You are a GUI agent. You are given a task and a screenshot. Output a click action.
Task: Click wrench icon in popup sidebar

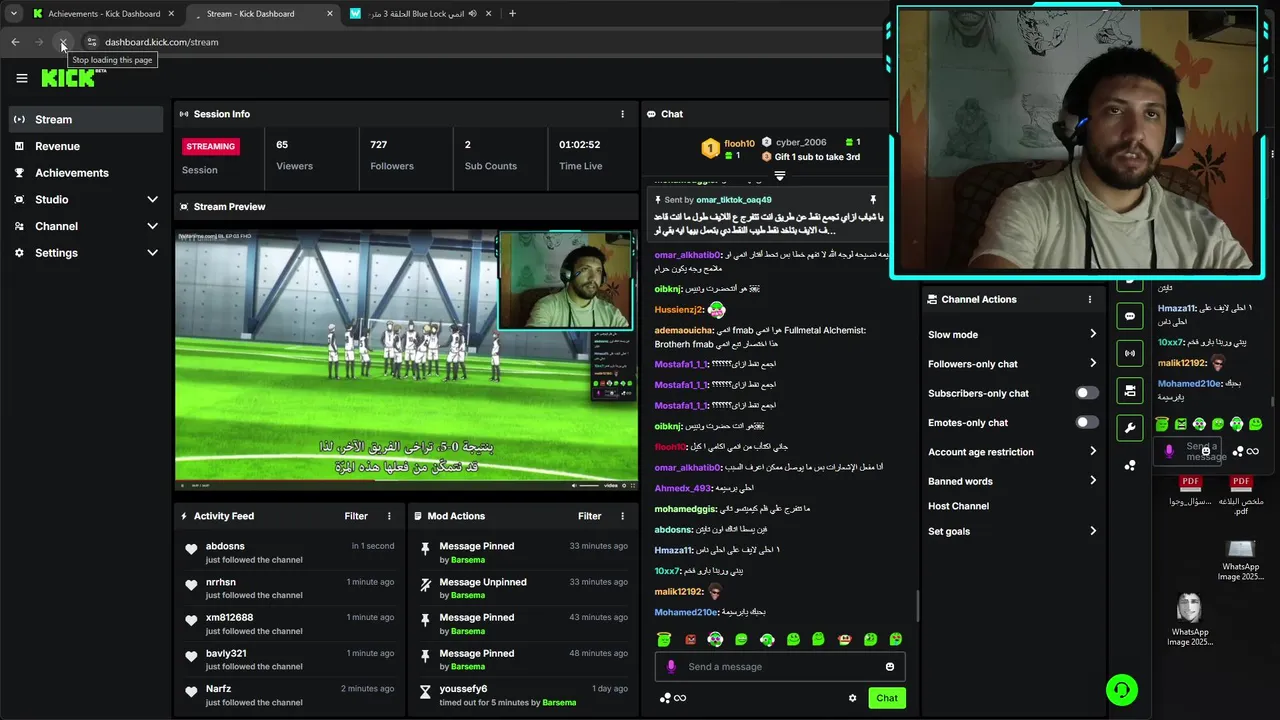pyautogui.click(x=1129, y=428)
